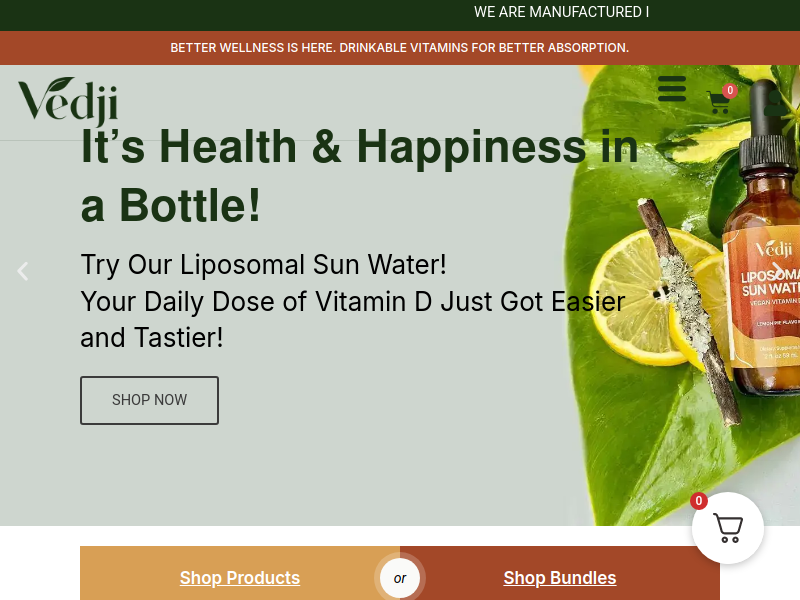Click the SHOP NOW button

tap(149, 400)
